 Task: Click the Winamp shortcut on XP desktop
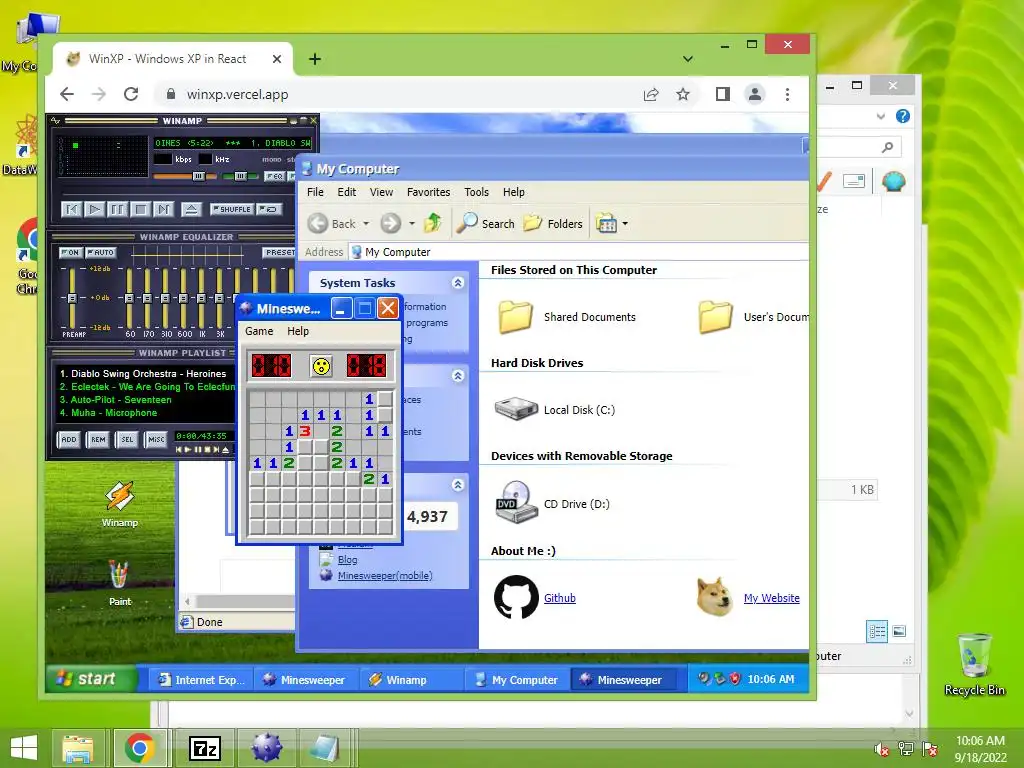(120, 504)
